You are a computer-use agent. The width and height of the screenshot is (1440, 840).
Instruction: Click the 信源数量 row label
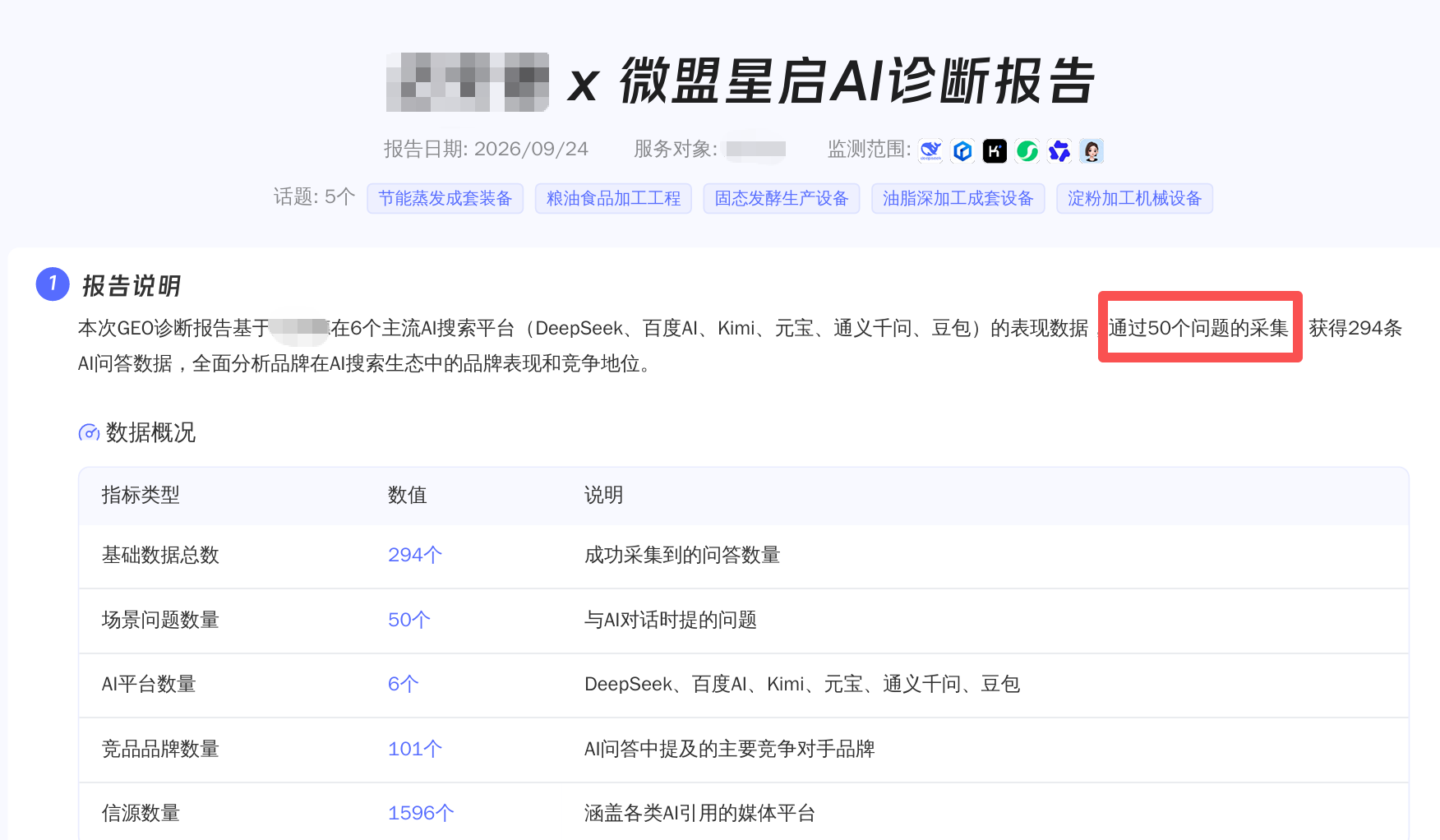coord(141,813)
